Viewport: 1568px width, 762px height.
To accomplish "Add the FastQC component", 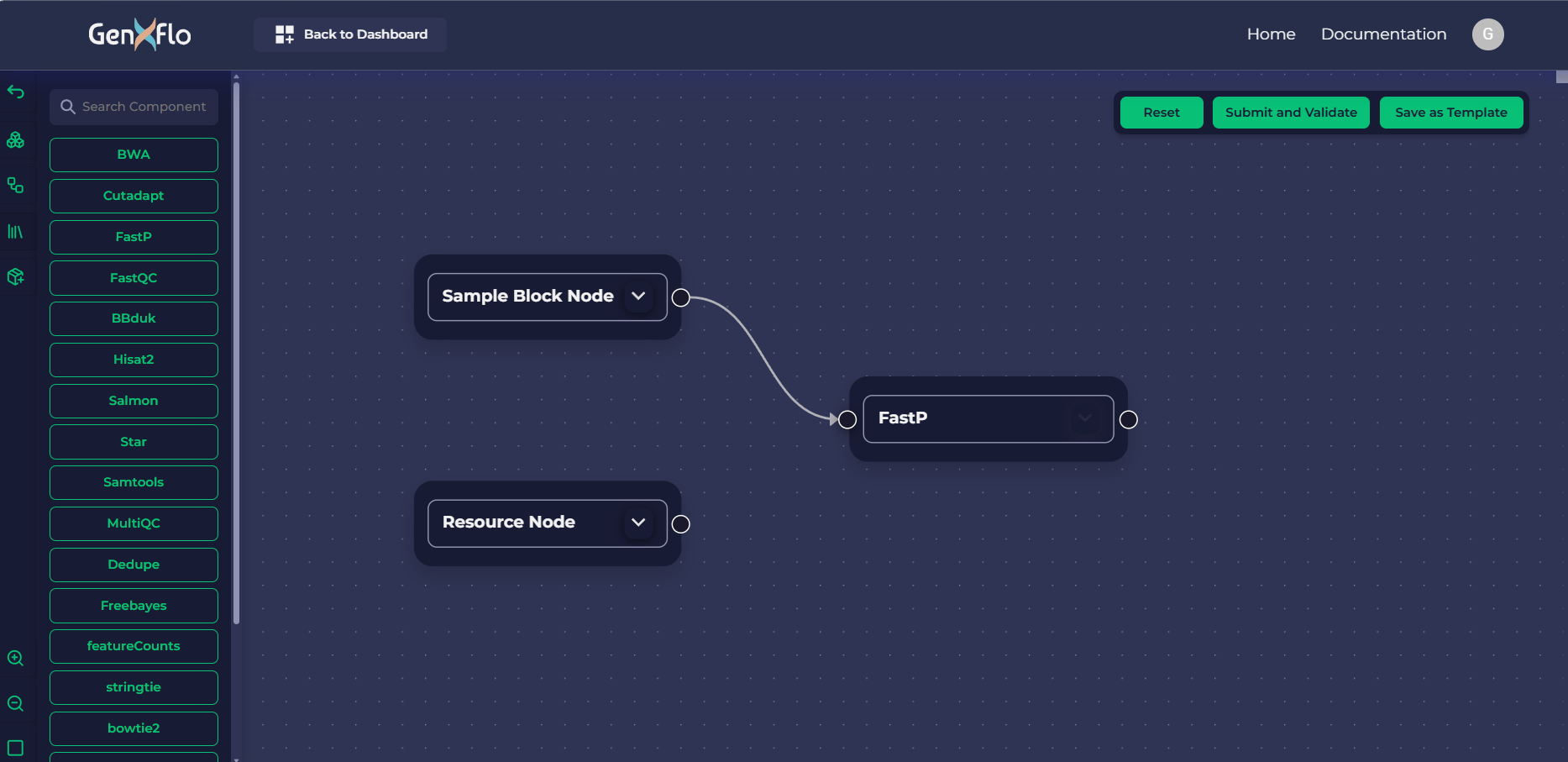I will tap(134, 278).
